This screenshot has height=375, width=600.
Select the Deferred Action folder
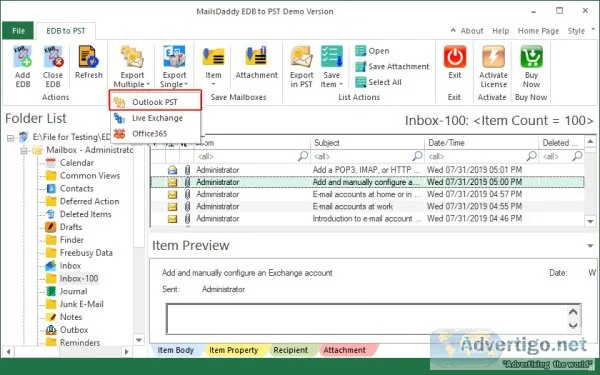[90, 201]
